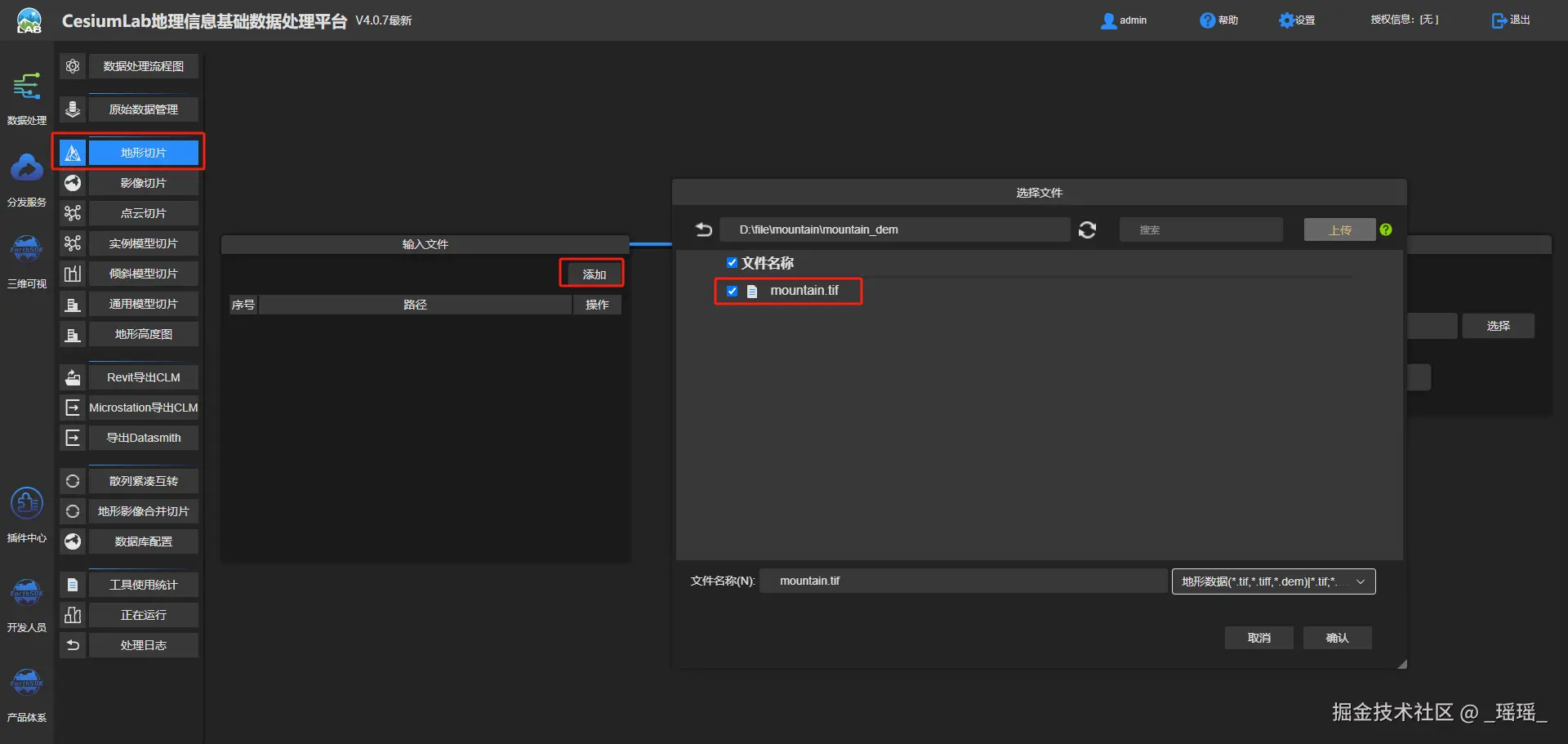Click the icon beside 实例模型切片
1568x744 pixels.
pyautogui.click(x=73, y=243)
